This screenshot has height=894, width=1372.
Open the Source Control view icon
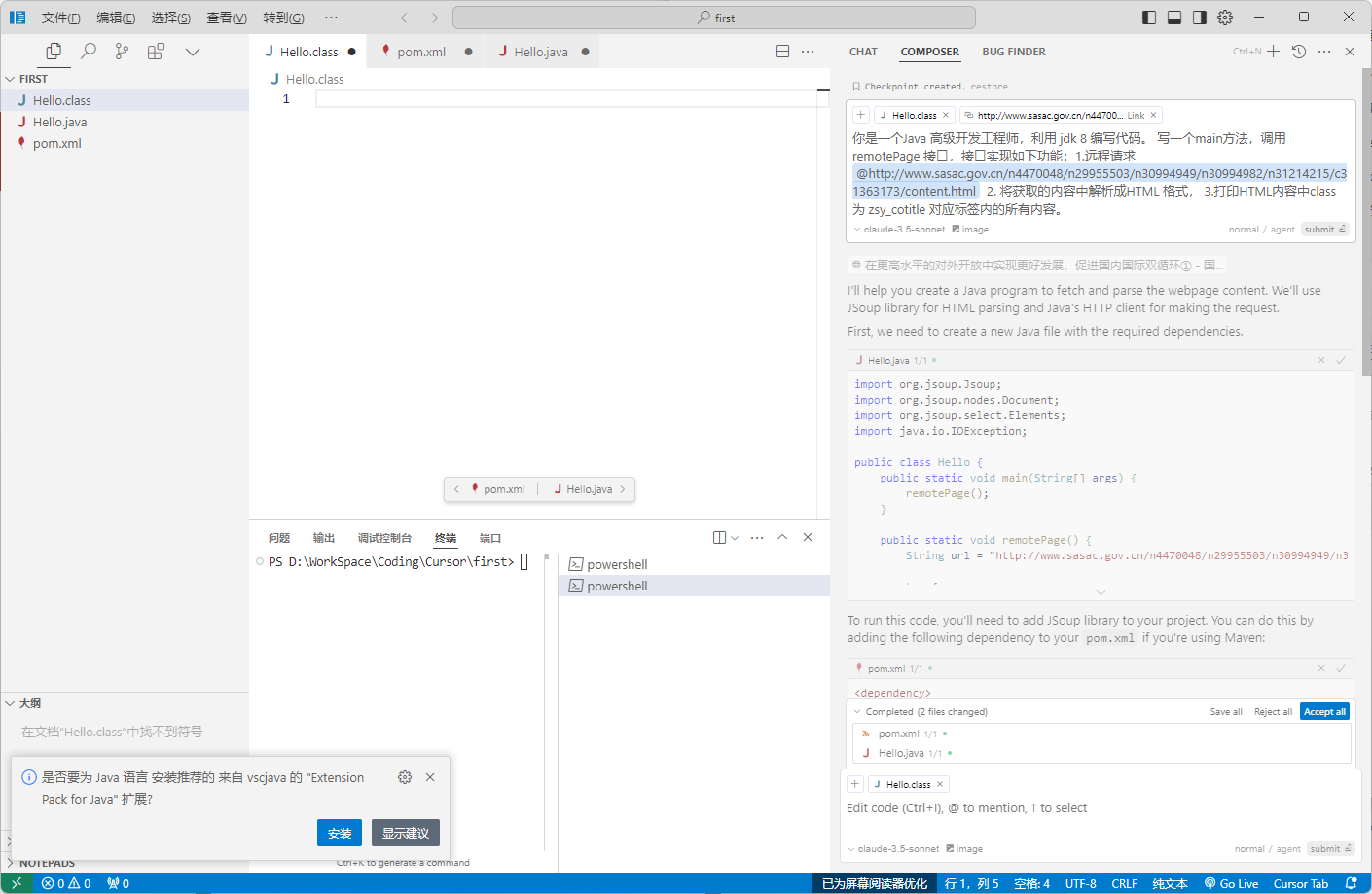pyautogui.click(x=122, y=52)
